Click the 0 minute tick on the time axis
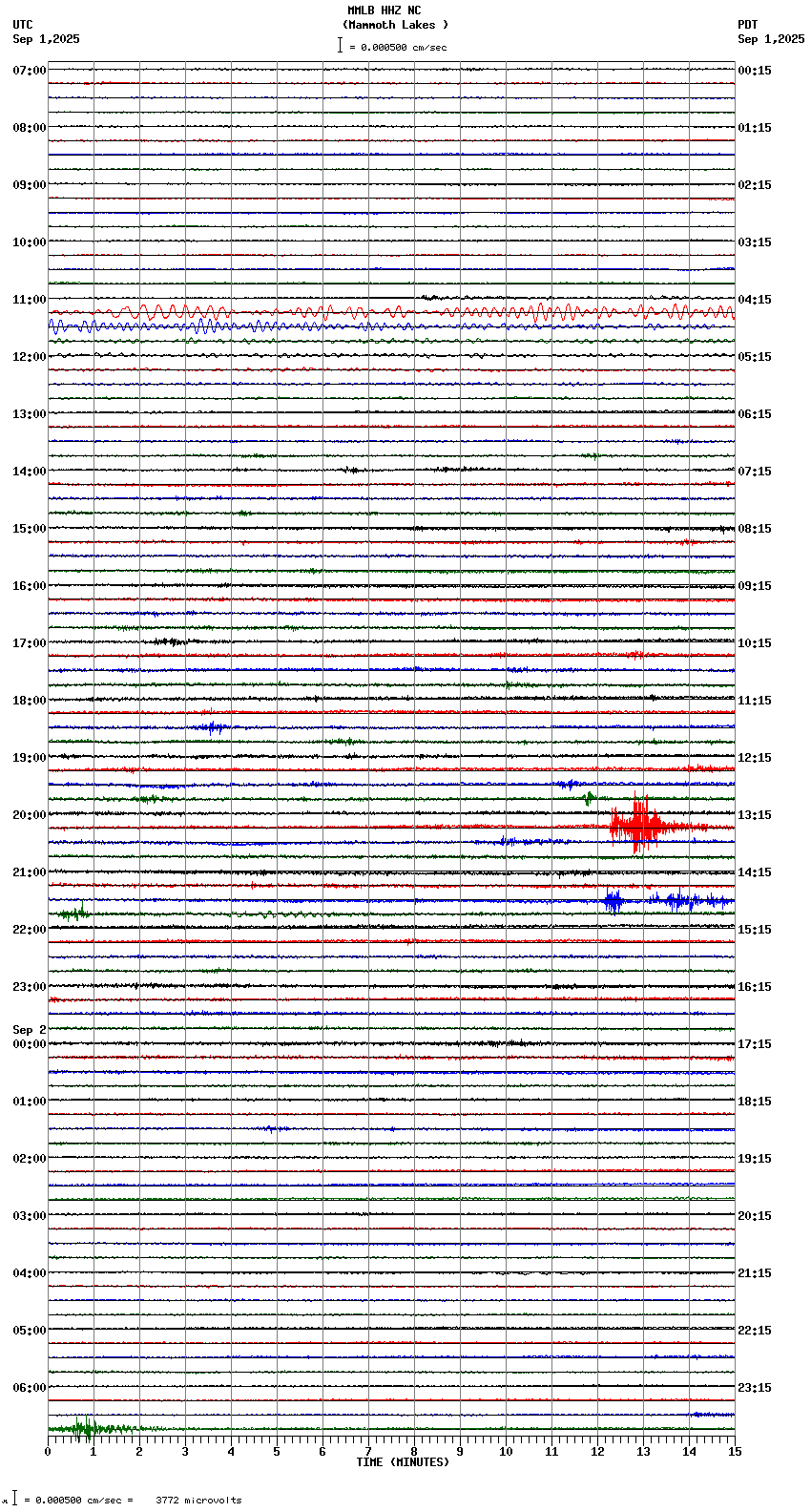 [48, 1452]
